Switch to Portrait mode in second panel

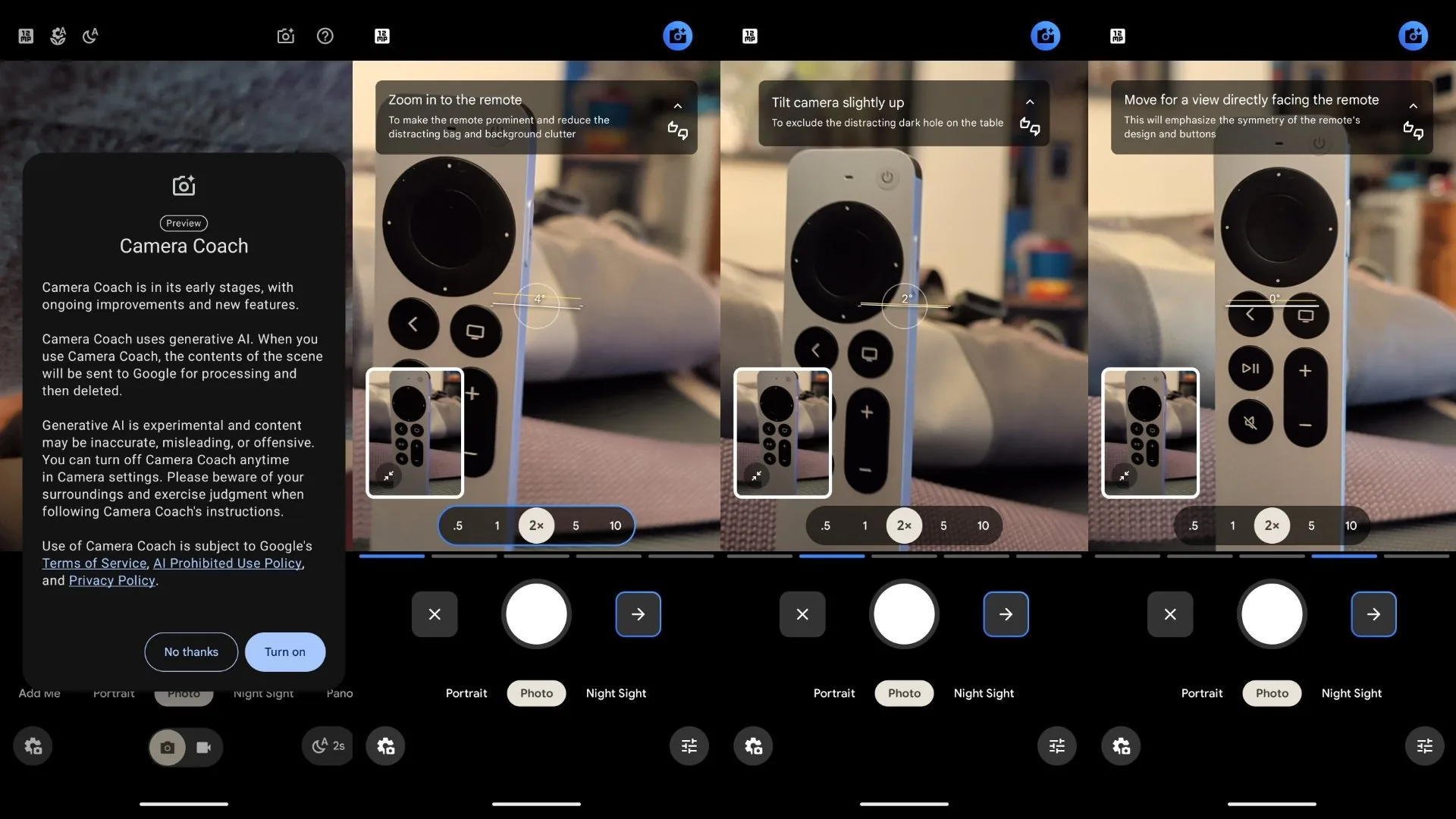[x=466, y=693]
